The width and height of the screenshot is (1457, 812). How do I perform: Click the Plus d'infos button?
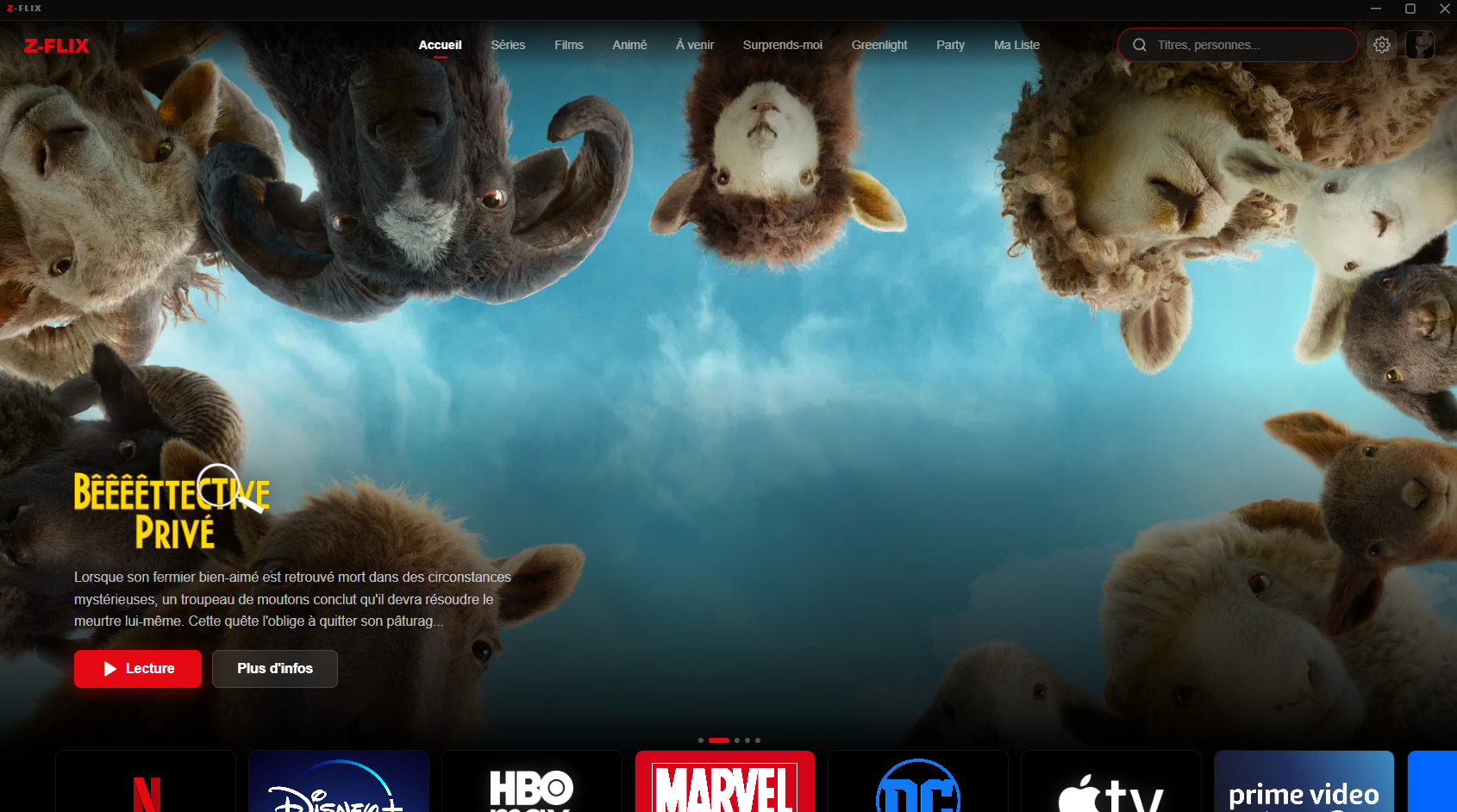click(275, 669)
